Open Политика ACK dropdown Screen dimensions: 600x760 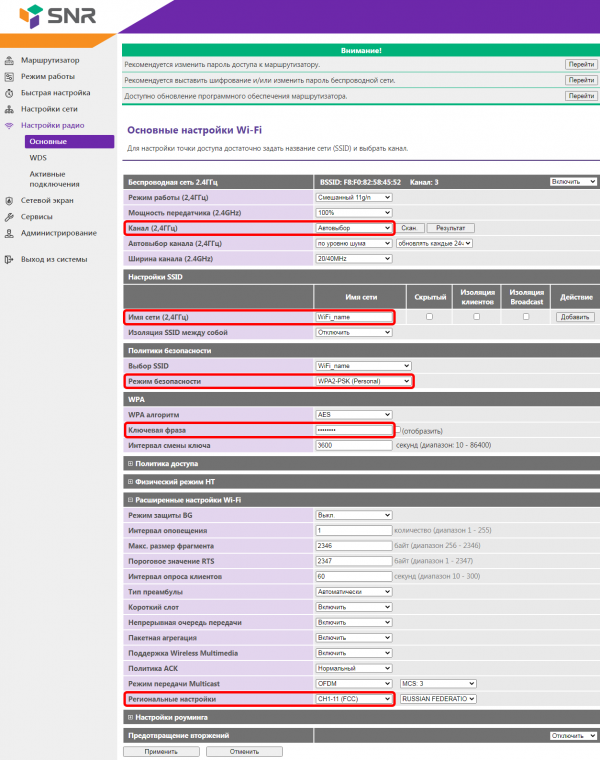[x=354, y=668]
